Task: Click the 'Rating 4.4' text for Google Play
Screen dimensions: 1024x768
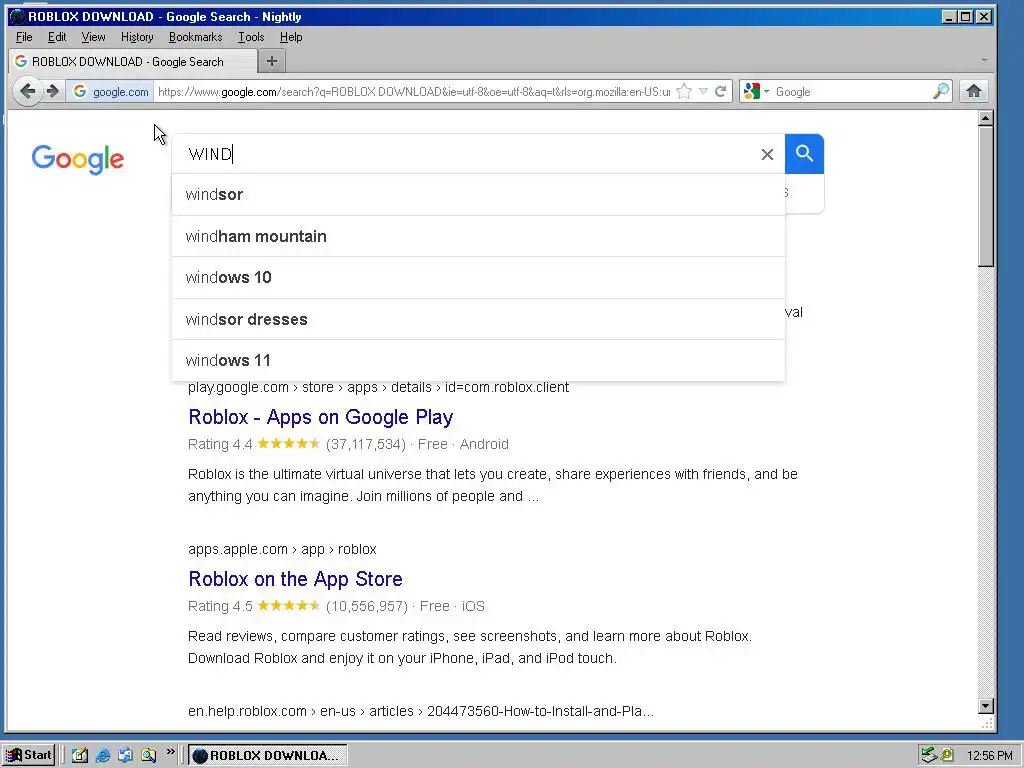Action: tap(220, 444)
